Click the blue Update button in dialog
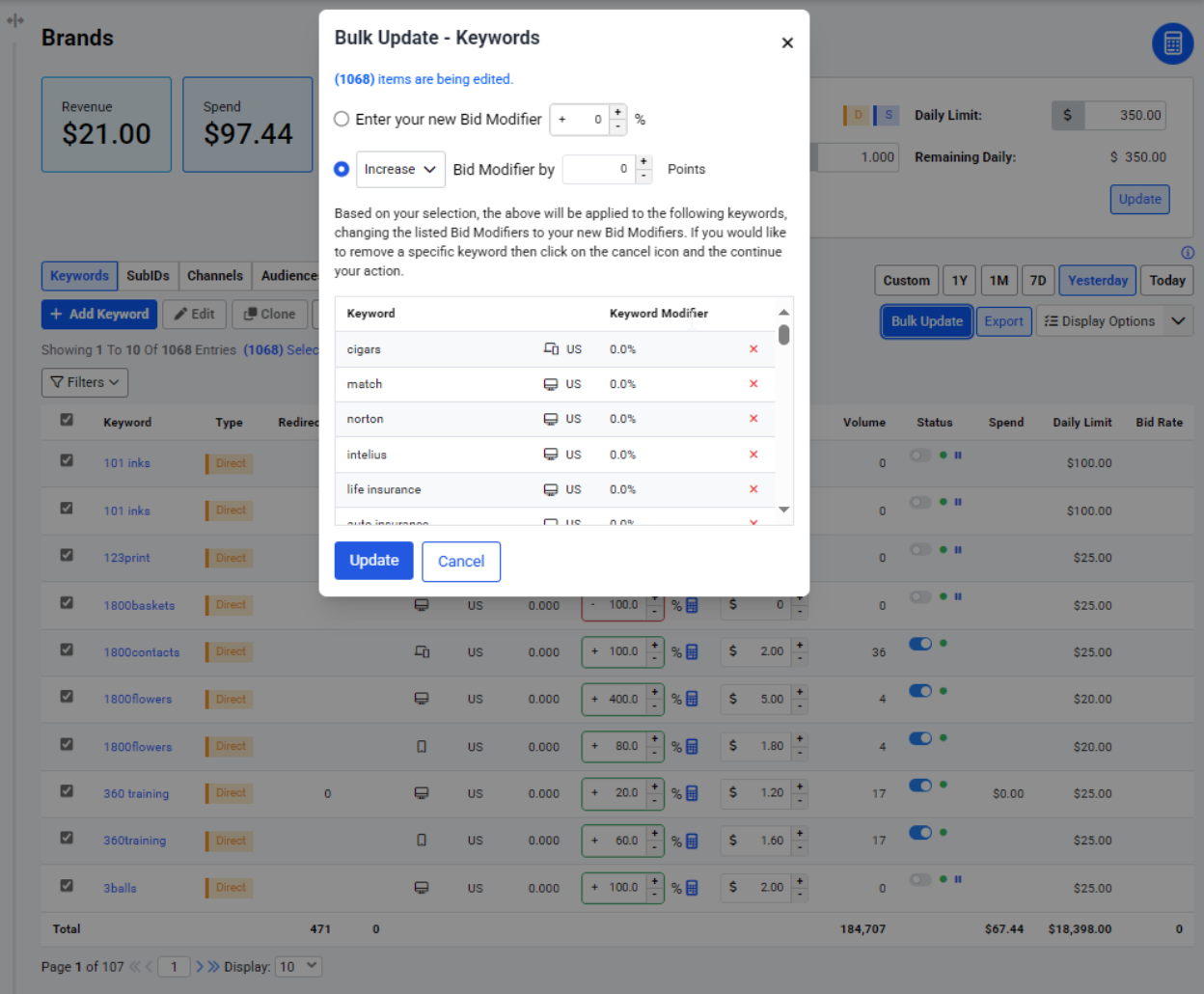Viewport: 1204px width, 994px height. point(373,561)
